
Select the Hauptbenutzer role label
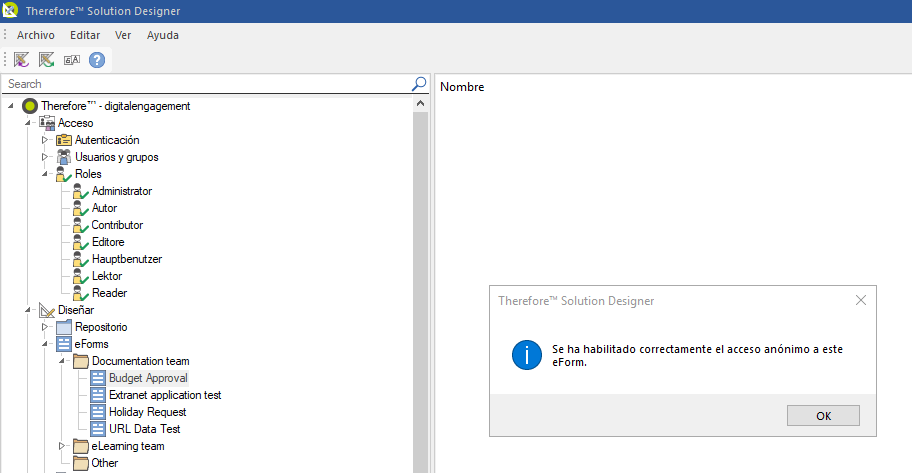point(127,259)
